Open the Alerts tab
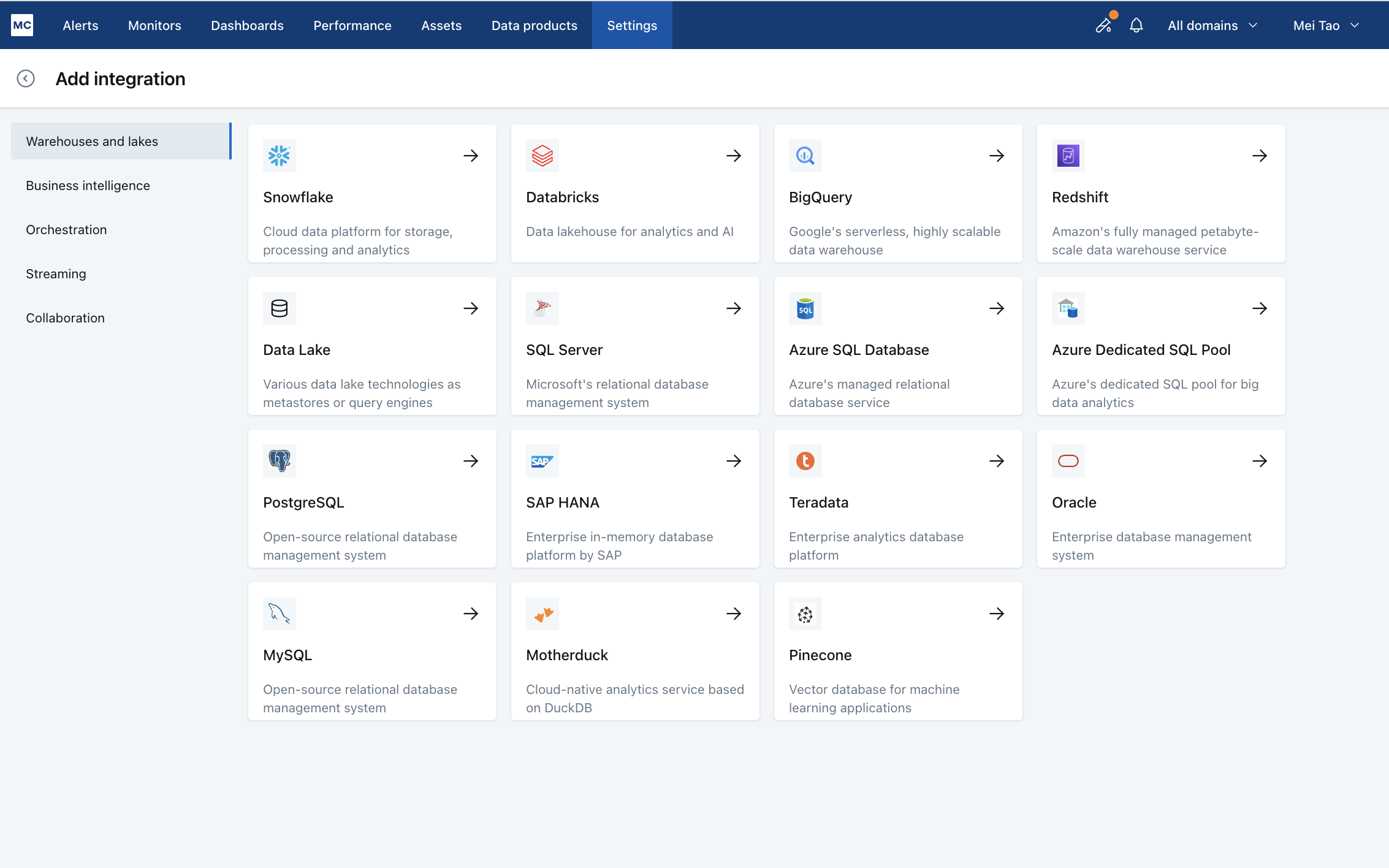Viewport: 1389px width, 868px height. click(x=80, y=25)
